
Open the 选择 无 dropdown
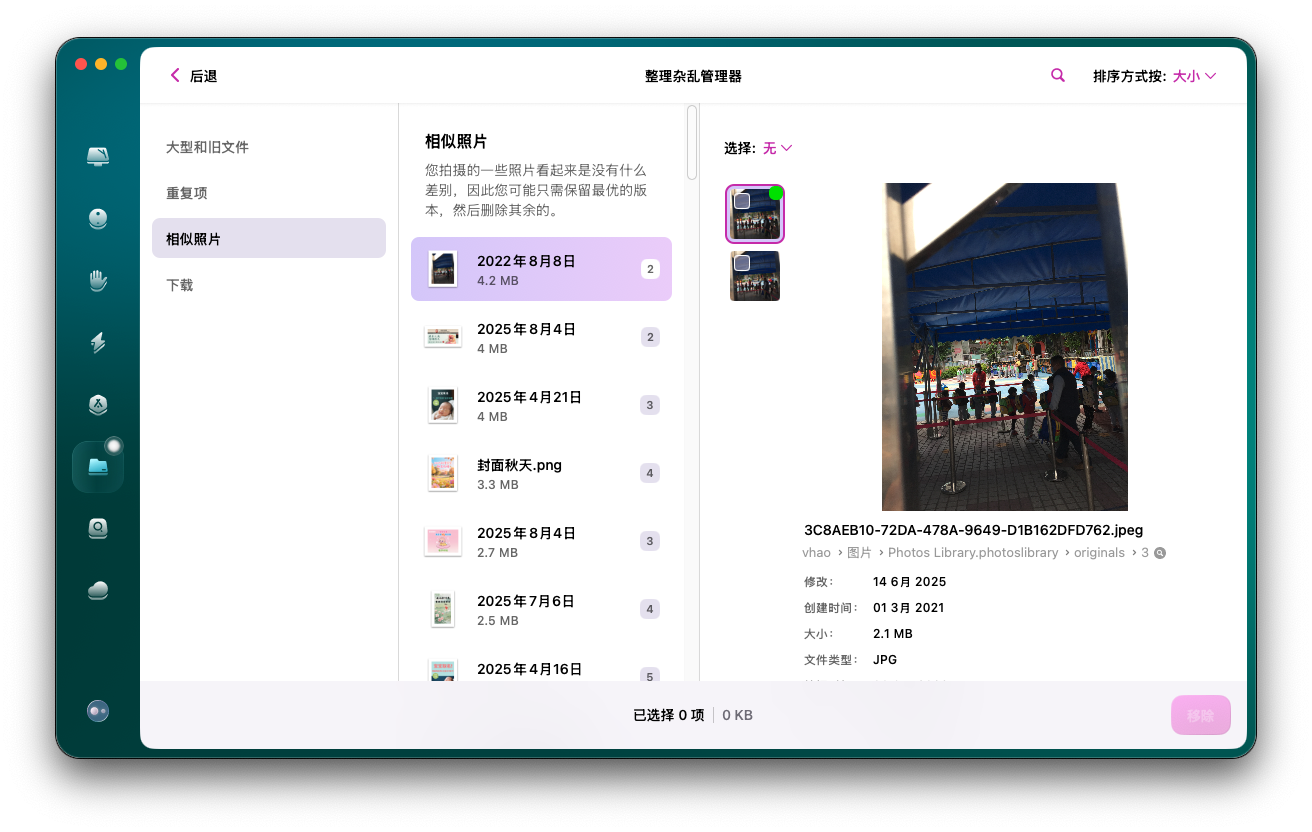(x=777, y=148)
